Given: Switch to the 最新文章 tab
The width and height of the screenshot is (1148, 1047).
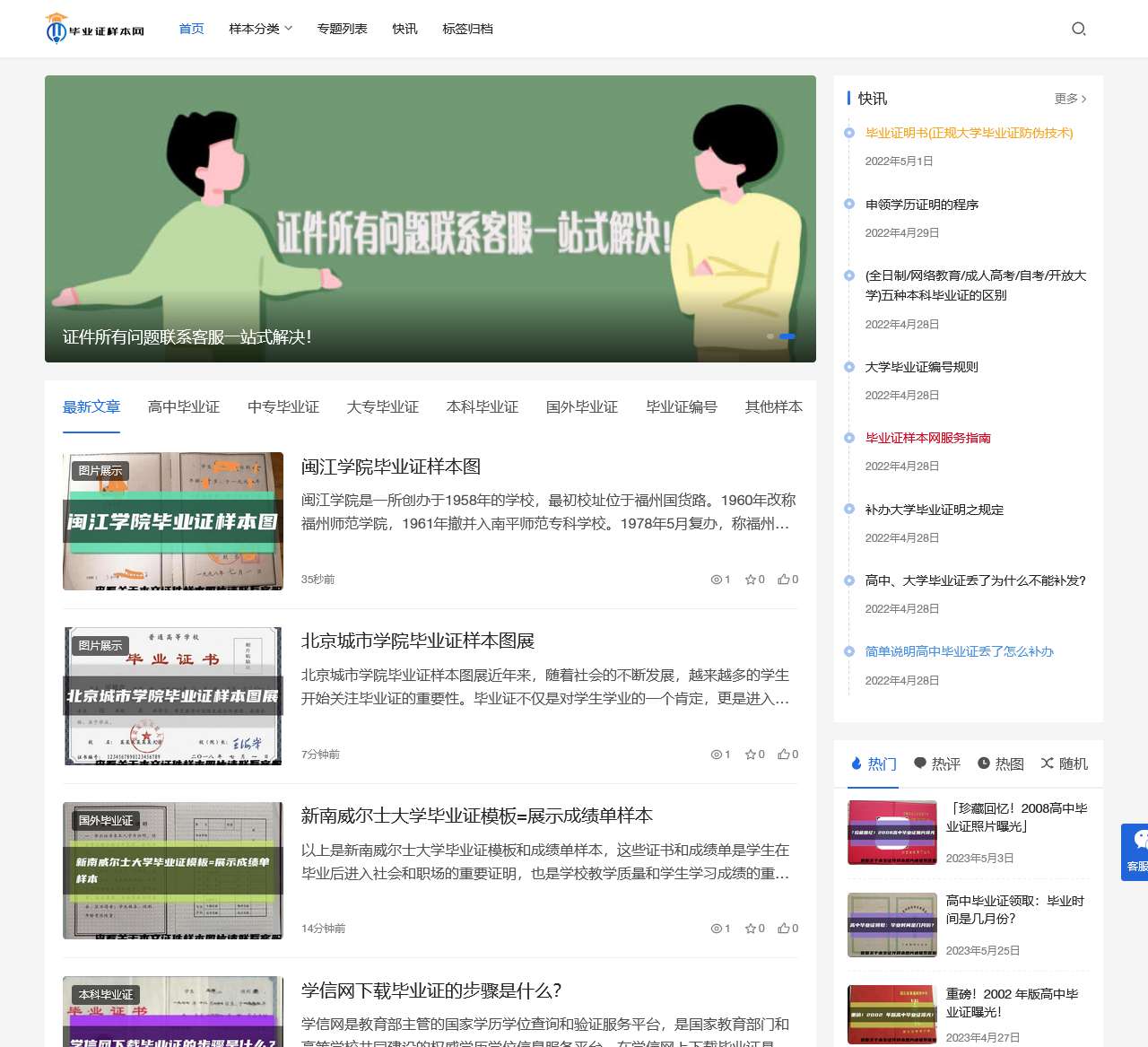Looking at the screenshot, I should pyautogui.click(x=91, y=407).
